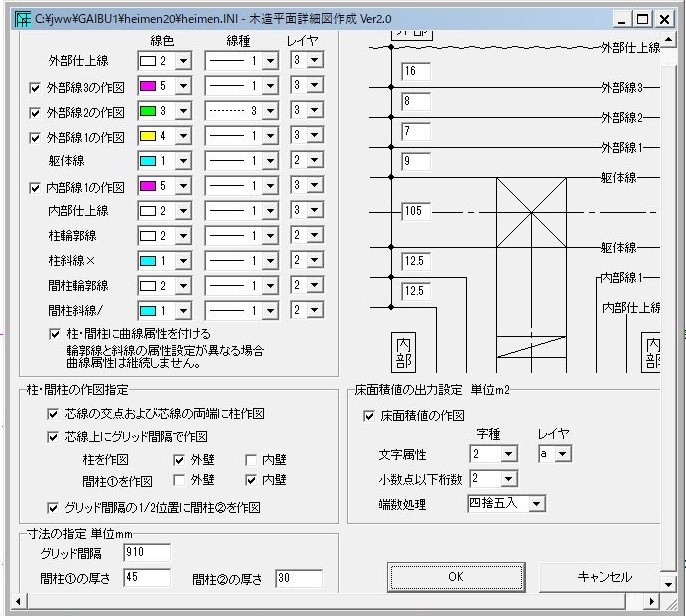Toggle 内部線1の作図 checkbox

click(35, 188)
